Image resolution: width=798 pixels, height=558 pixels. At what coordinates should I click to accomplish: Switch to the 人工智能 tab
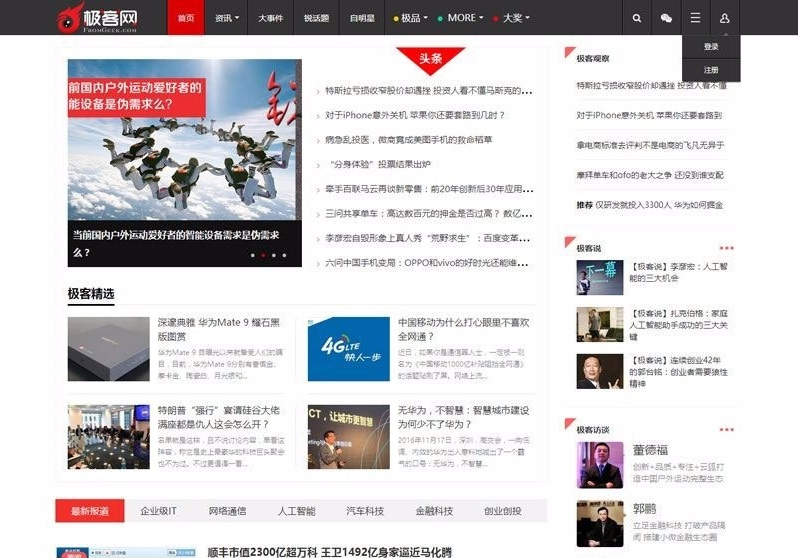[x=296, y=511]
